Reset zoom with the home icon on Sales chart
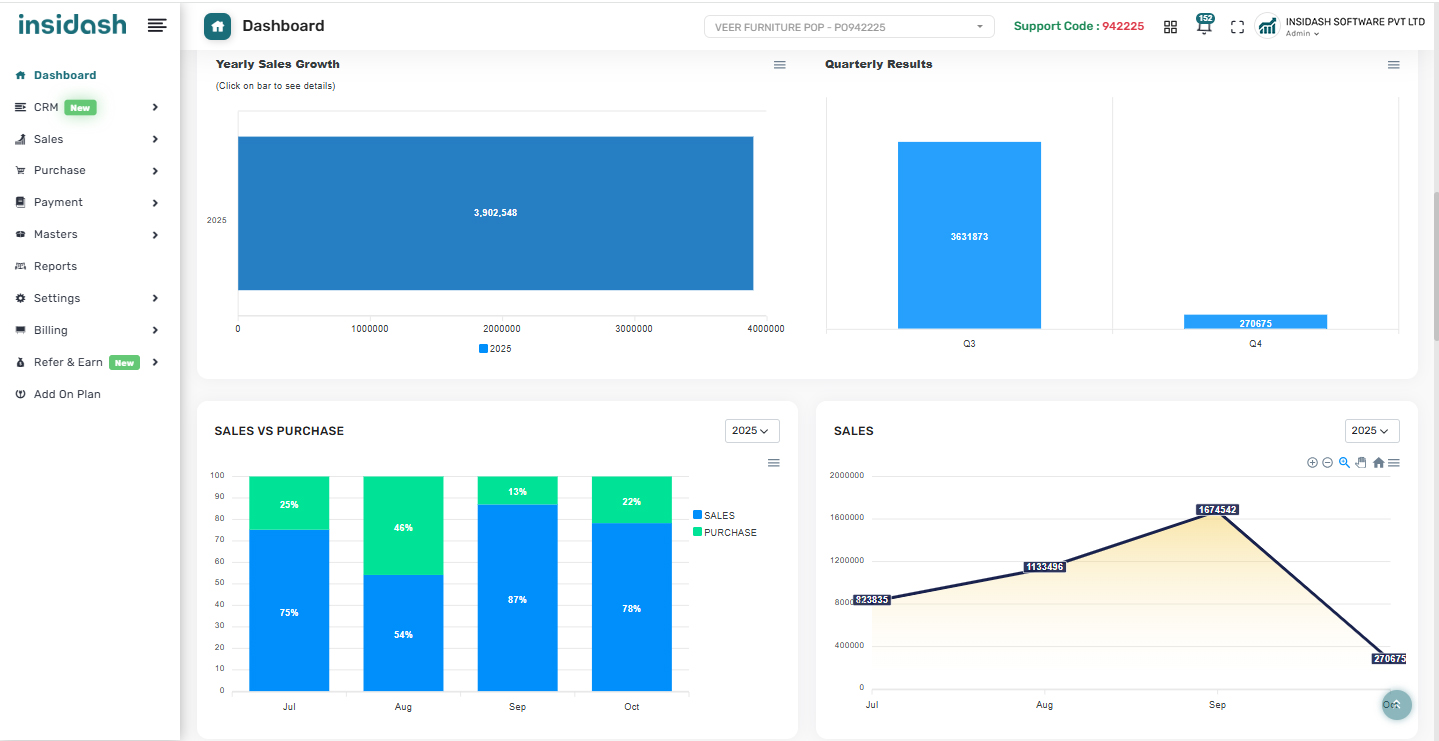The height and width of the screenshot is (741, 1439). tap(1378, 463)
